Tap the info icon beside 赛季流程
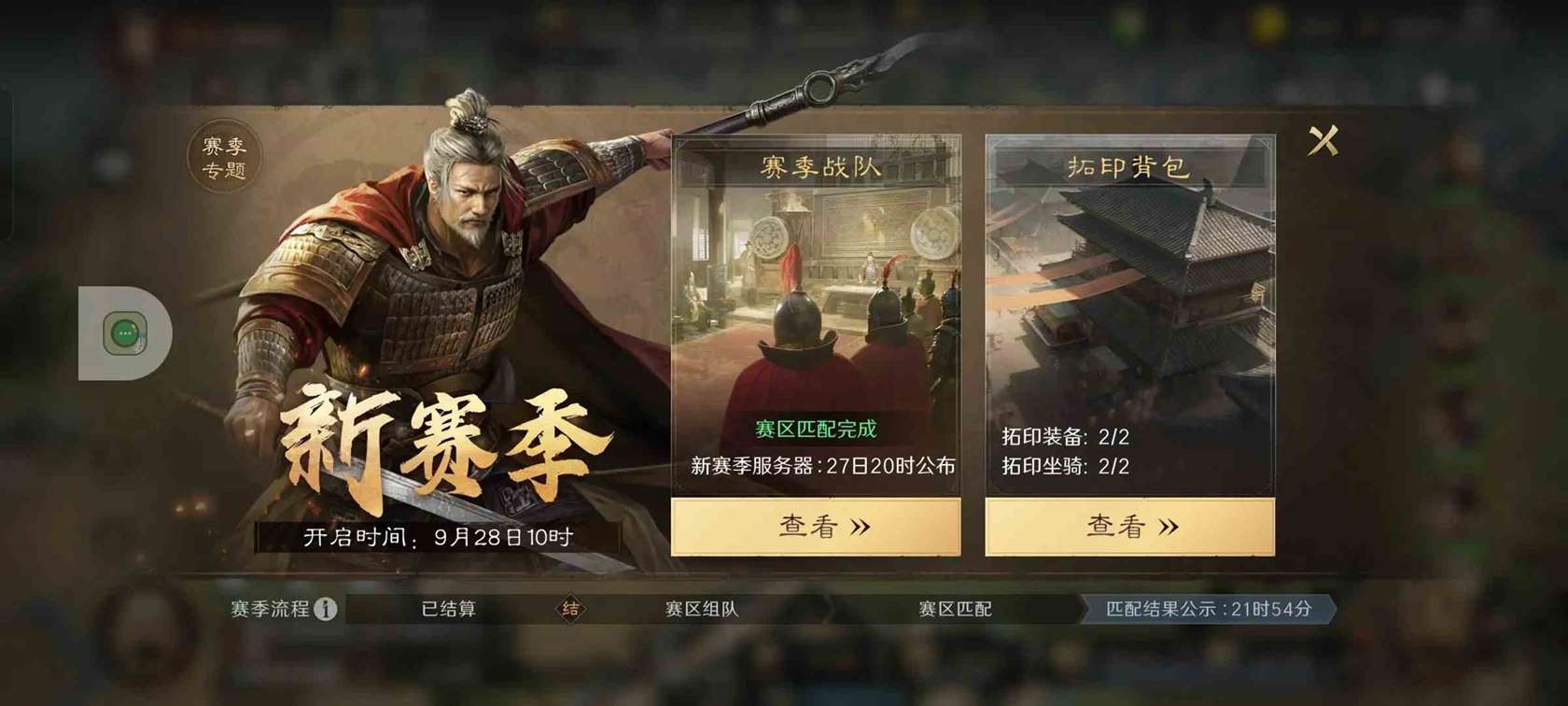The image size is (1568, 706). coord(325,609)
